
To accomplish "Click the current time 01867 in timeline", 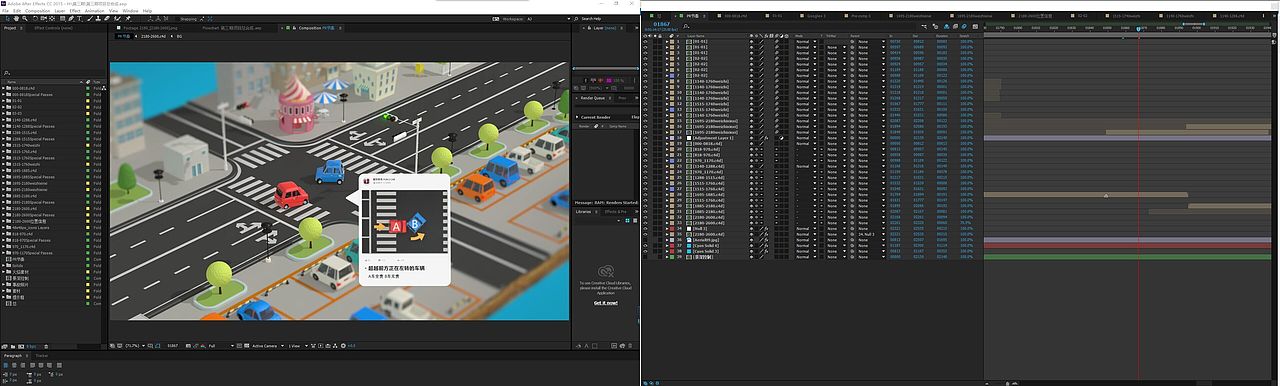I will [x=662, y=24].
